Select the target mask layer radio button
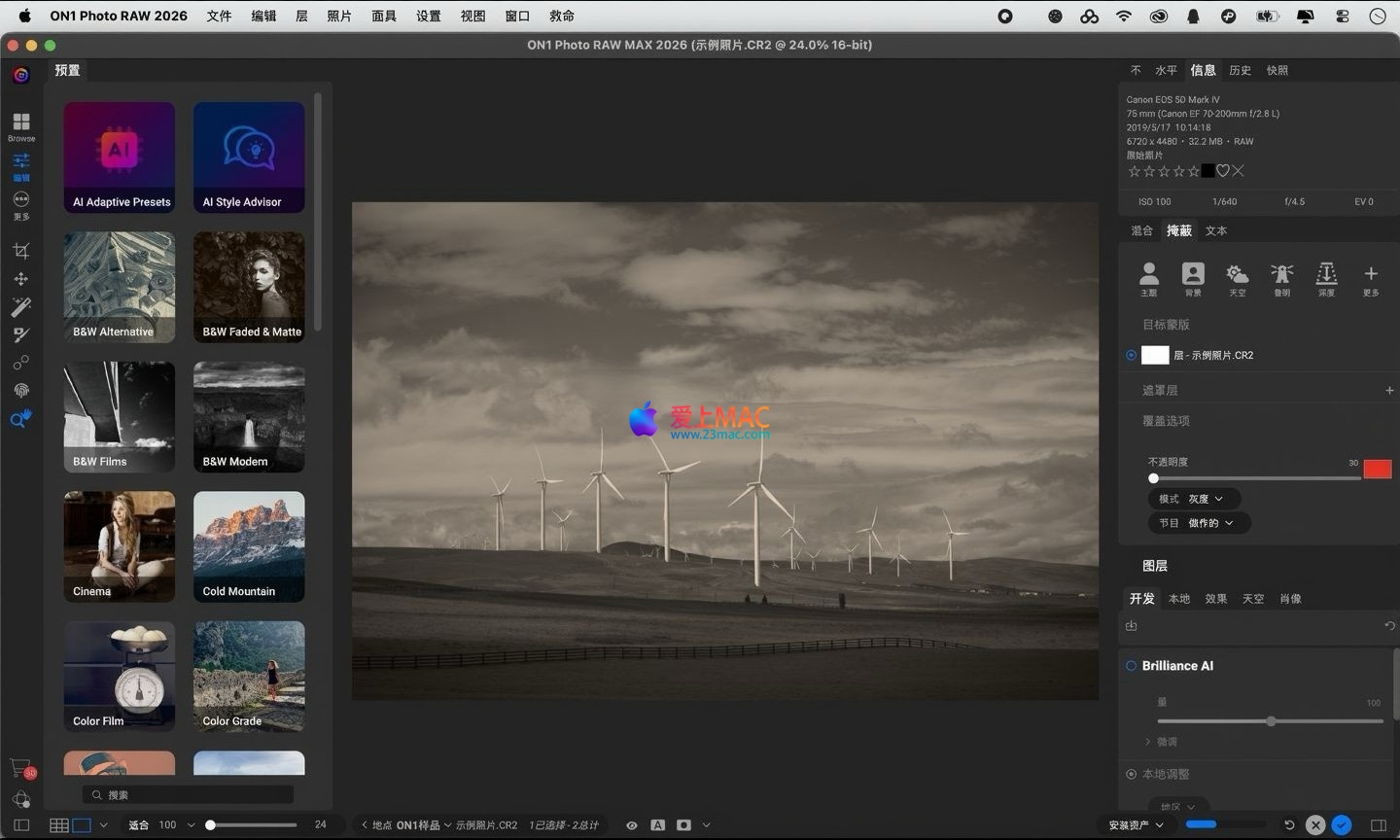 [1131, 355]
